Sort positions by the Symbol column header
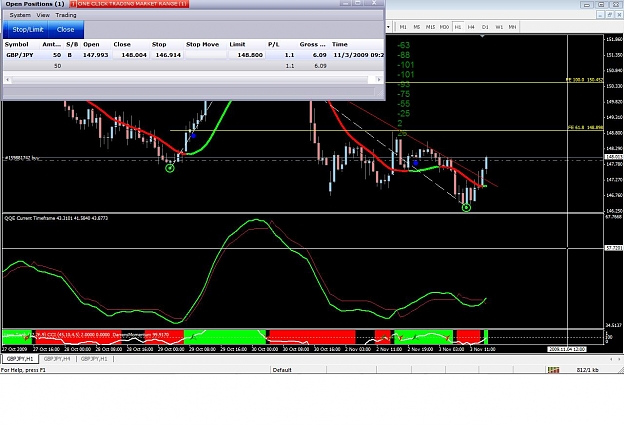This screenshot has width=625, height=425. click(x=16, y=44)
